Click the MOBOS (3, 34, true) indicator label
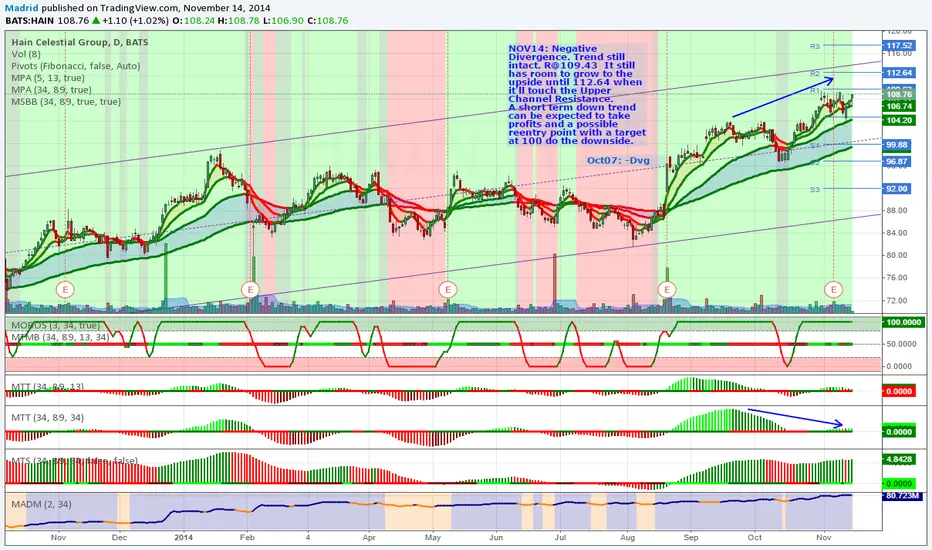Screen dimensions: 932x550 tap(55, 325)
